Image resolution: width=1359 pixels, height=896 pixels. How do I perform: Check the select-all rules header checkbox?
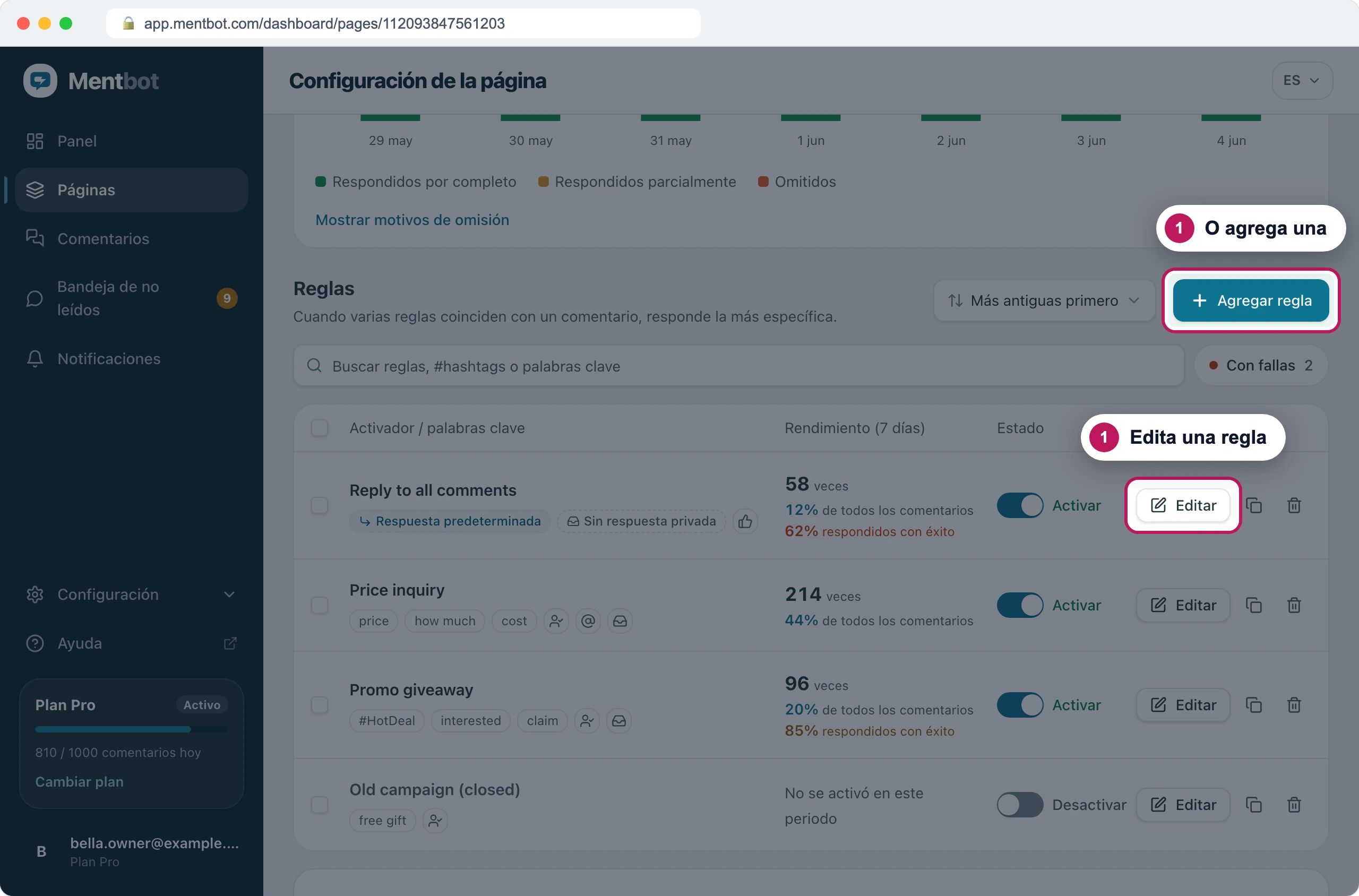(320, 428)
